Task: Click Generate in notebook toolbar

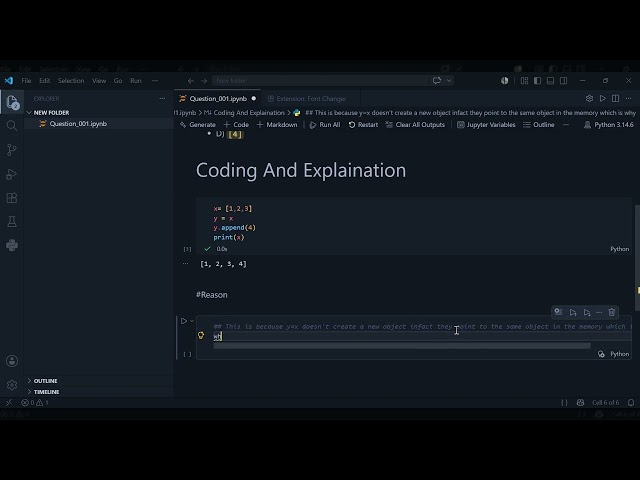Action: (x=198, y=125)
